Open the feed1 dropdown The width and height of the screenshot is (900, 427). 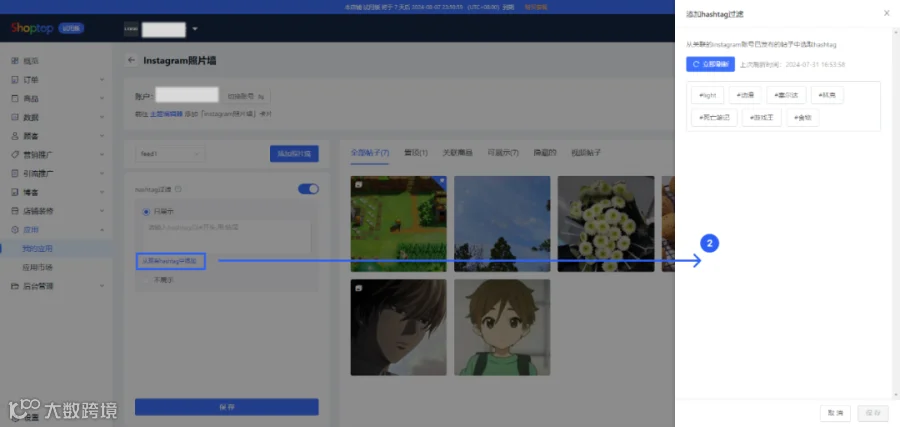coord(170,154)
